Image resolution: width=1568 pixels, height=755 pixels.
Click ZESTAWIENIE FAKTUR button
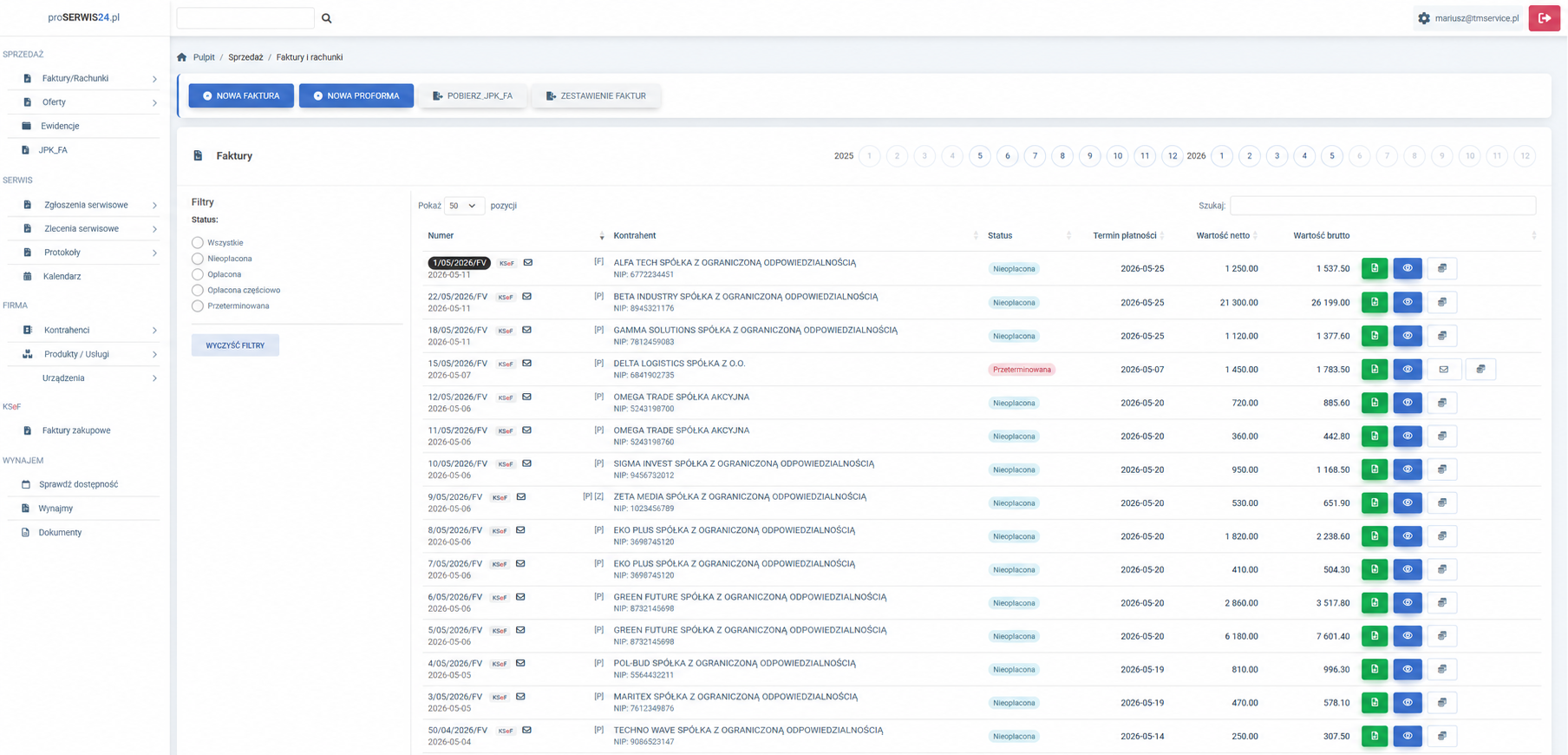(597, 95)
